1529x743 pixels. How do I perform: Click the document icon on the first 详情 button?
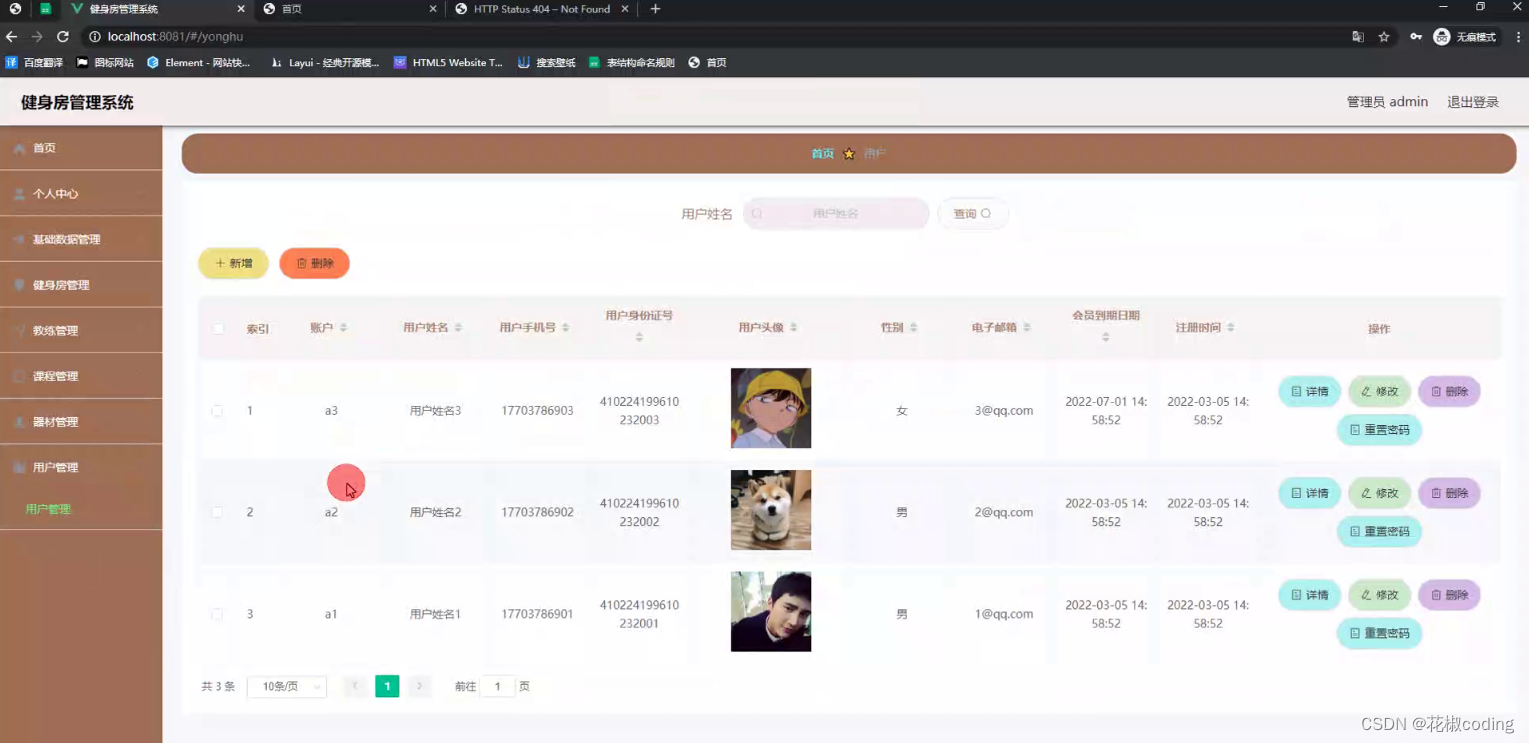(1295, 391)
